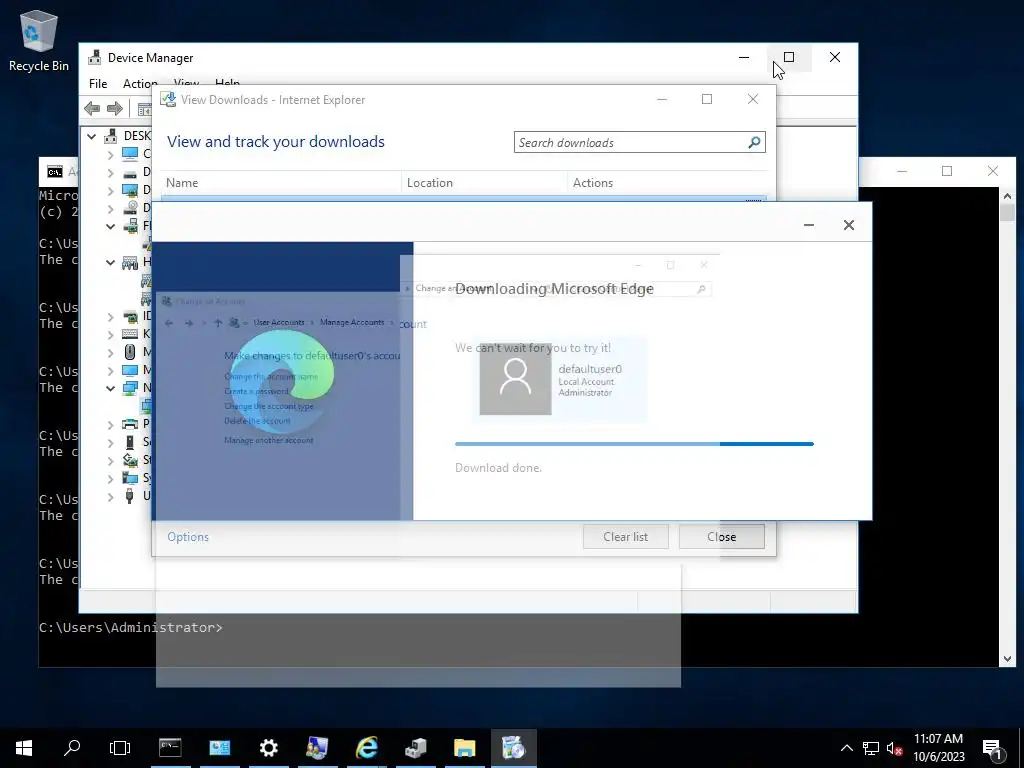This screenshot has width=1024, height=768.
Task: Expand the DVD drive category chevron
Action: [110, 209]
